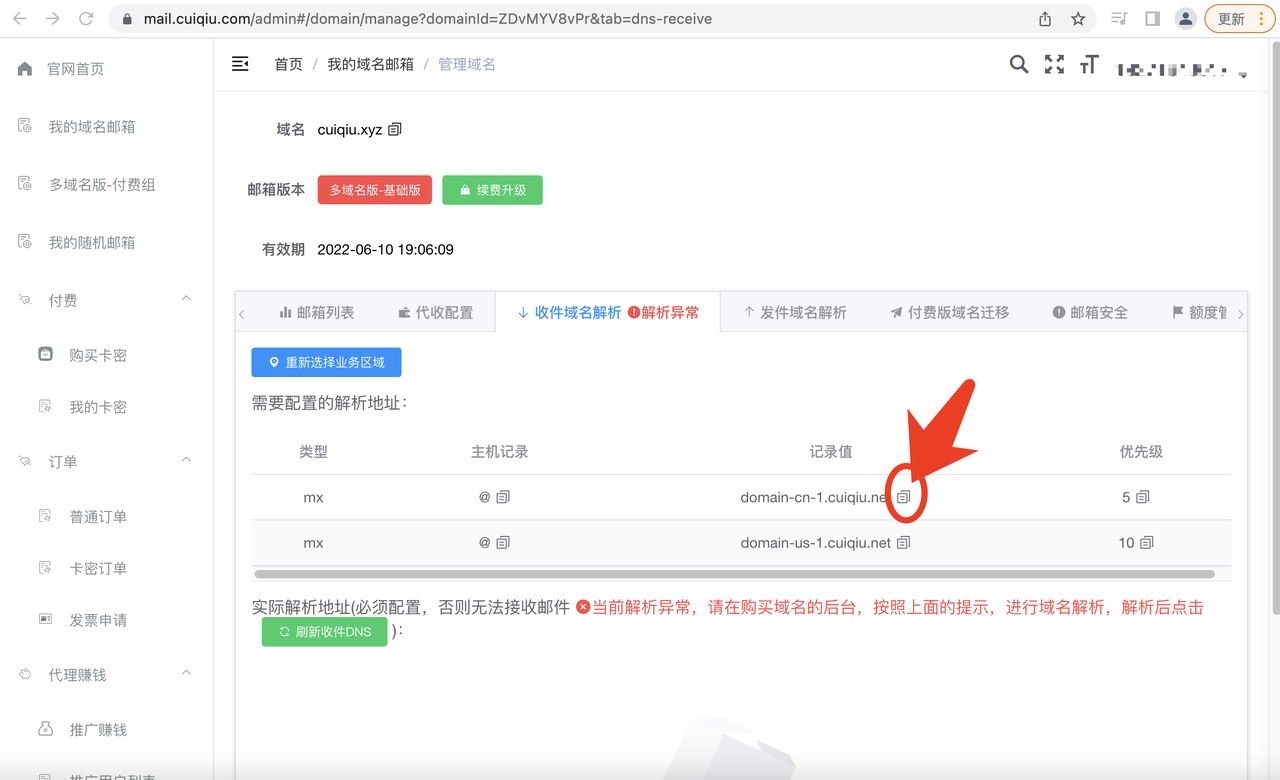Copy the priority value 5
This screenshot has width=1280, height=780.
point(1143,497)
